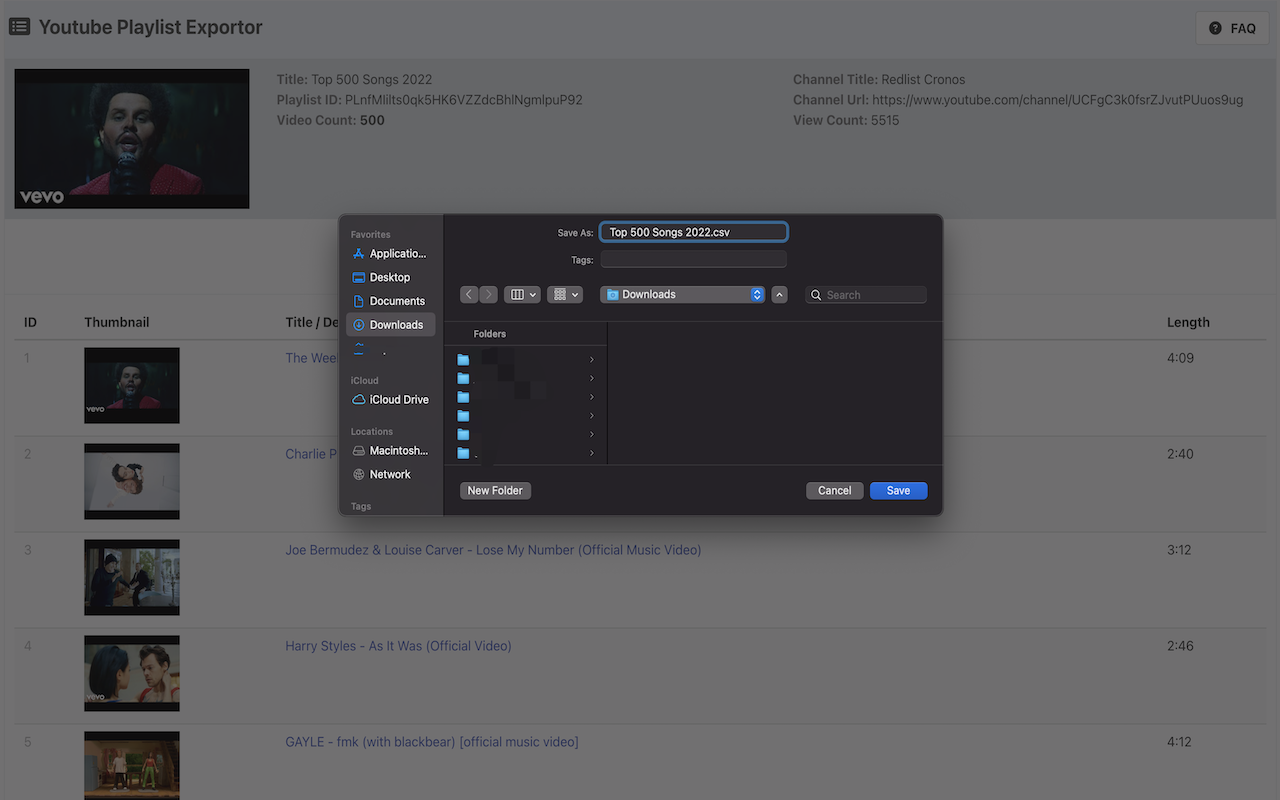The width and height of the screenshot is (1280, 800).
Task: Click the Save button
Action: click(x=897, y=490)
